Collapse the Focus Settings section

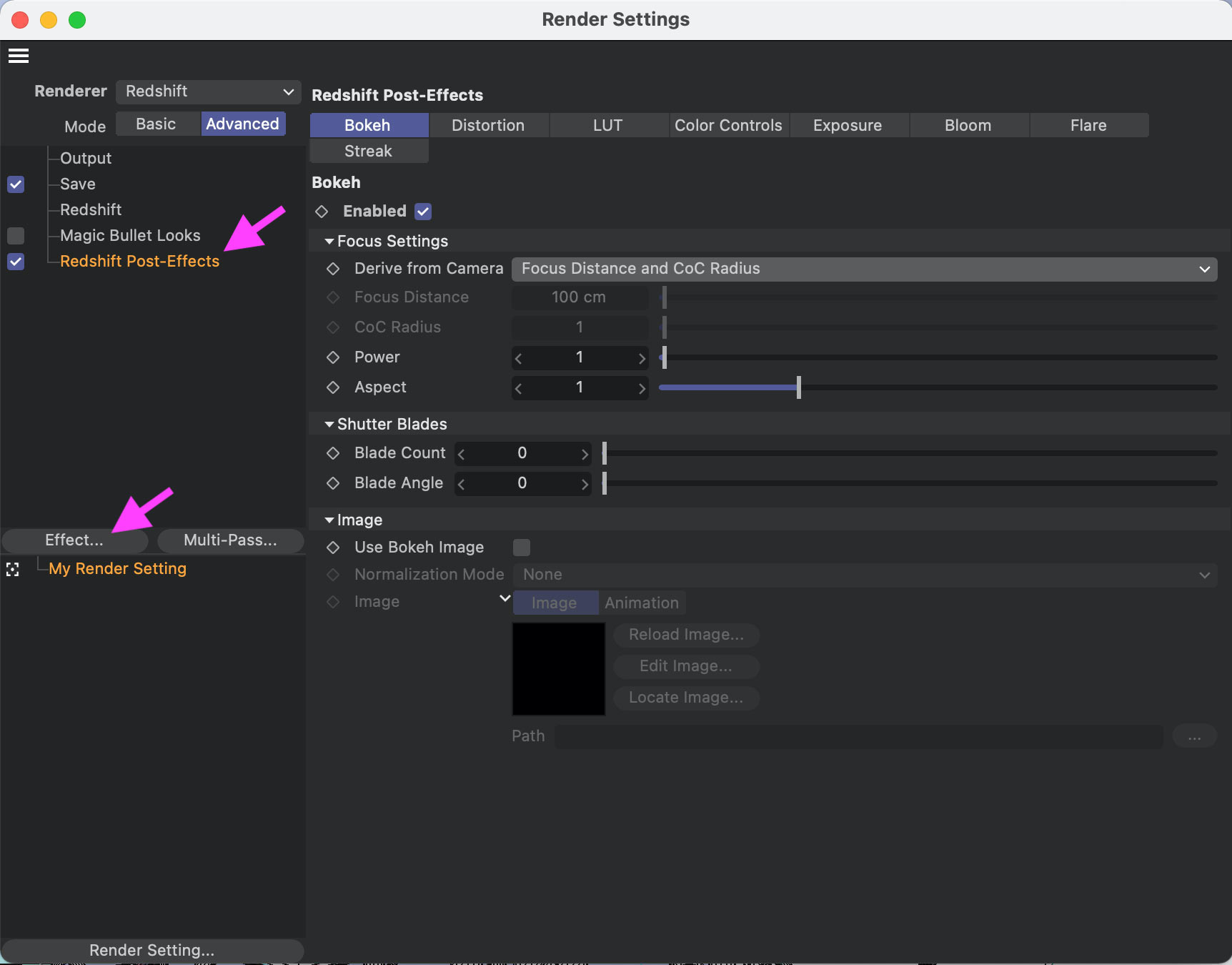pyautogui.click(x=329, y=242)
